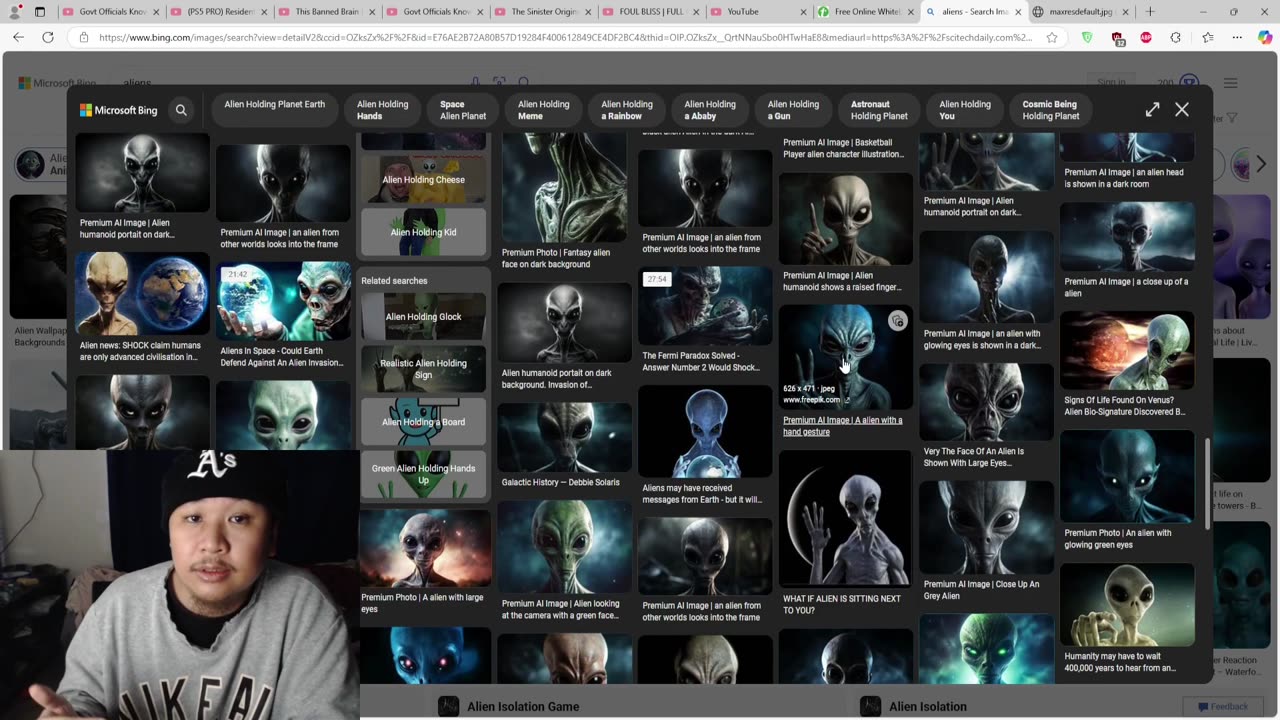Select the 'Alien Holding a Ababy' suggestion chip
Image resolution: width=1280 pixels, height=720 pixels.
pos(710,110)
